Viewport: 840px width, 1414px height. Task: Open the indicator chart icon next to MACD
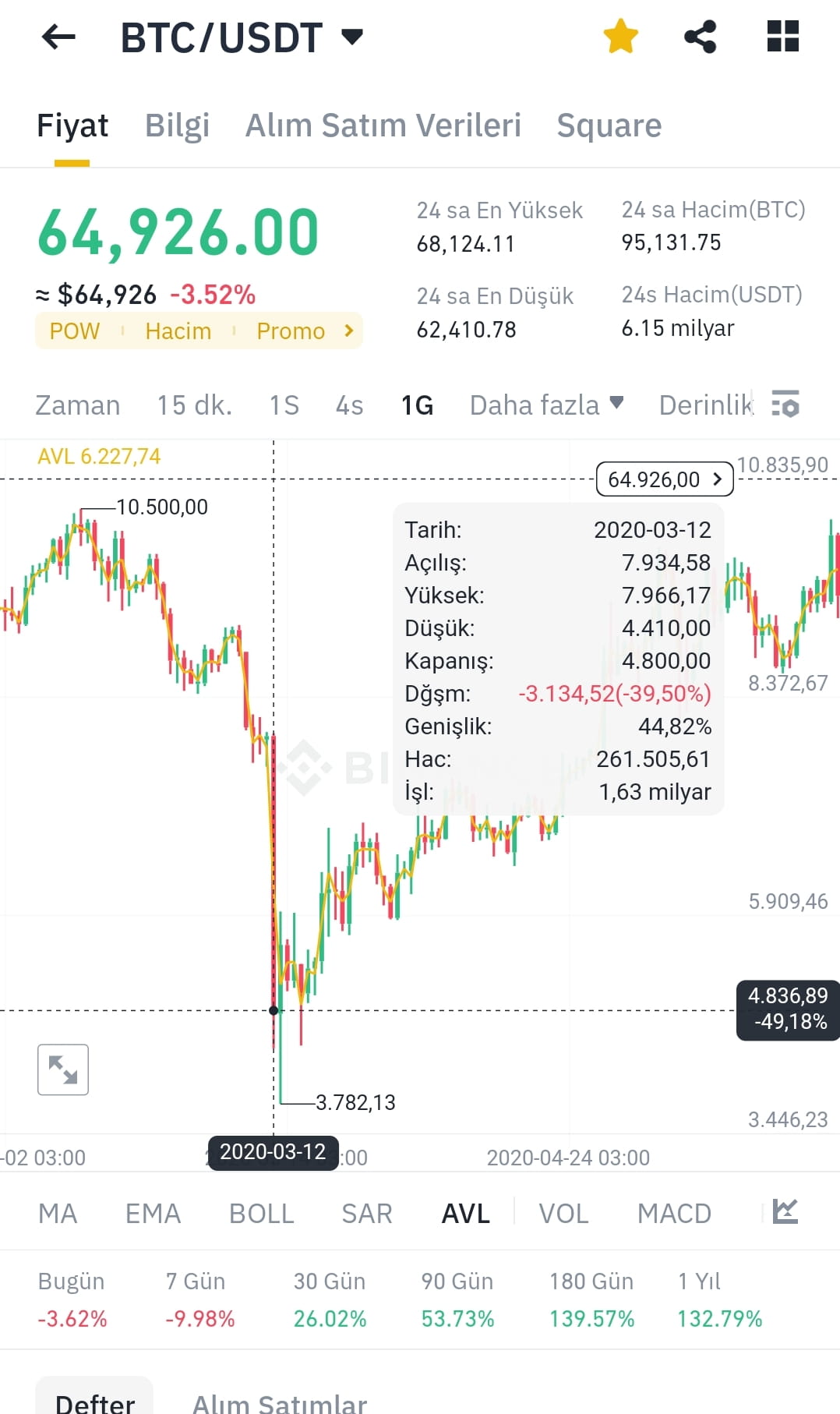pyautogui.click(x=784, y=1213)
